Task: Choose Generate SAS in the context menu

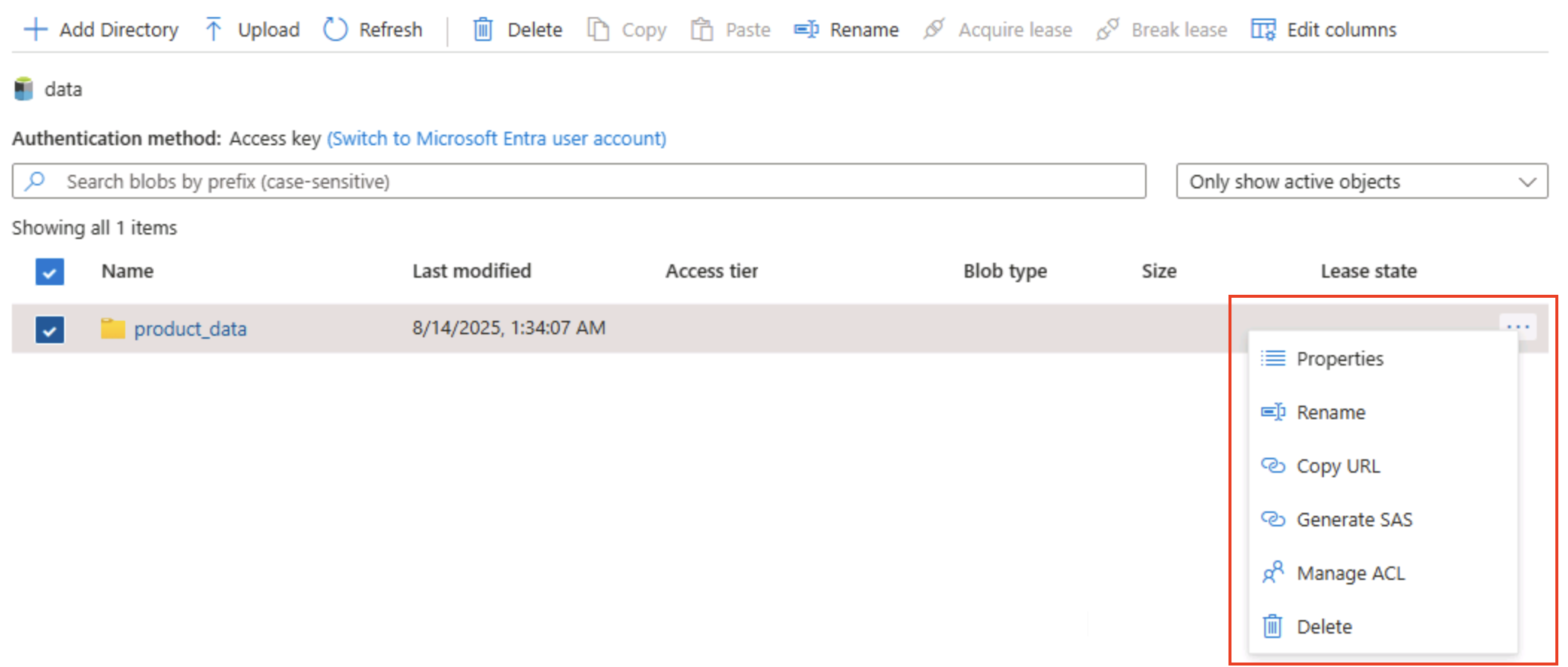Action: click(x=1354, y=520)
